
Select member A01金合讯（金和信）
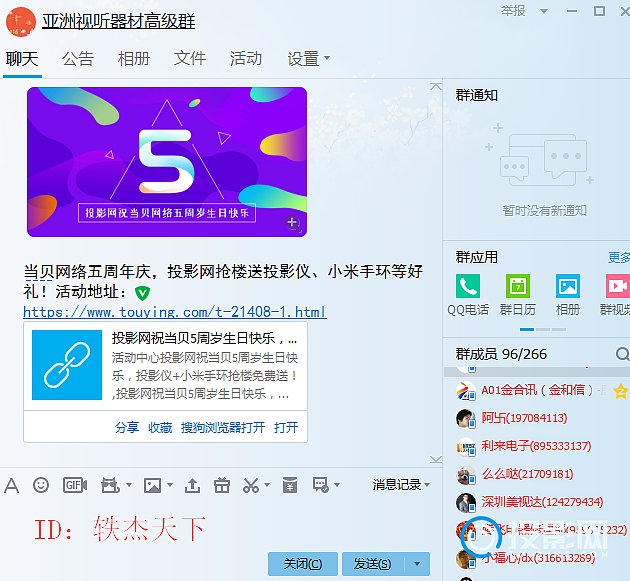pyautogui.click(x=536, y=390)
